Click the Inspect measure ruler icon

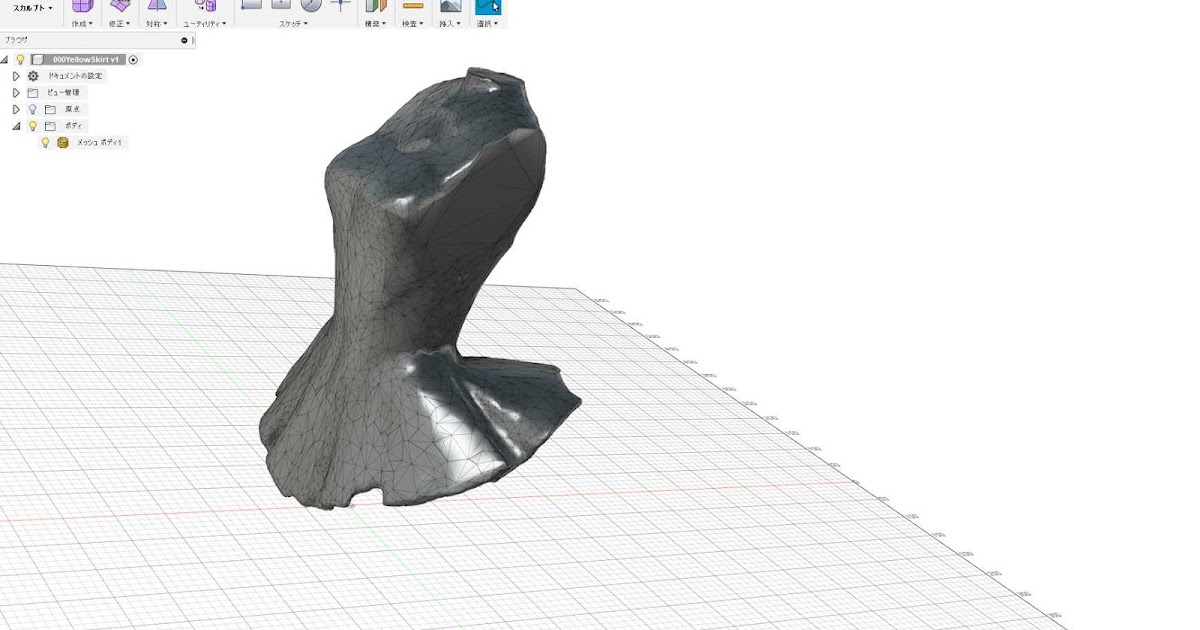[x=412, y=5]
